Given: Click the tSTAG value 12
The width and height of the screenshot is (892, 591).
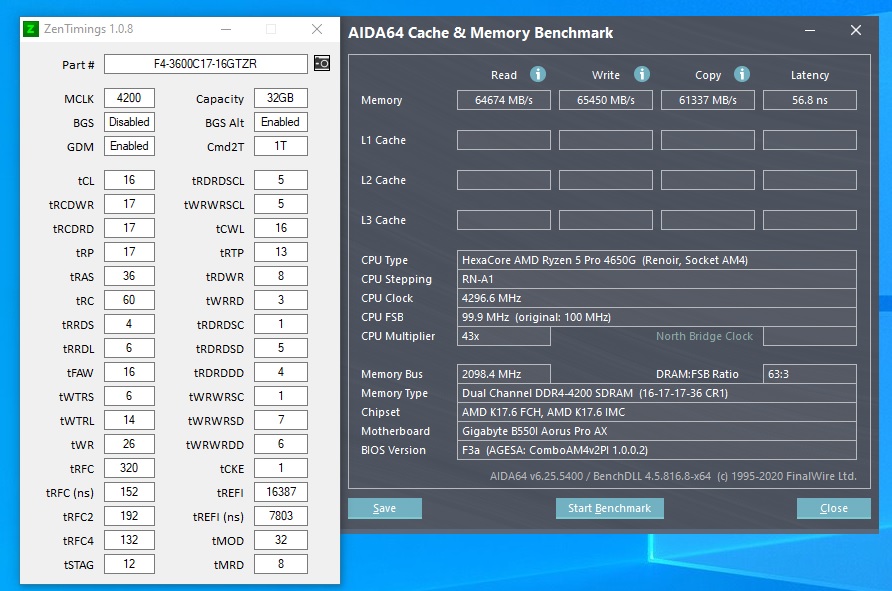Looking at the screenshot, I should pos(129,564).
